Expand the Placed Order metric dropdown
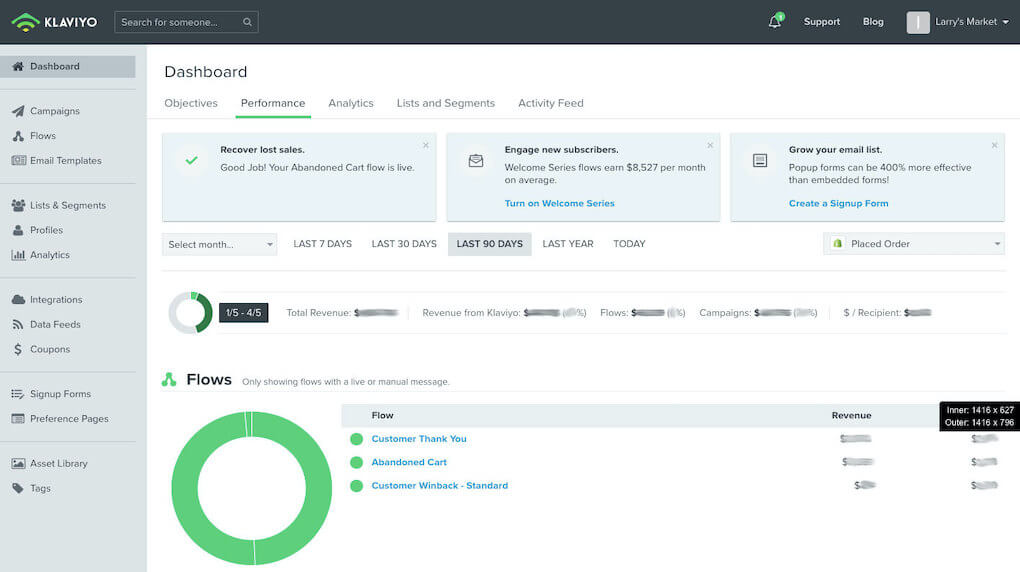This screenshot has height=572, width=1020. 913,244
